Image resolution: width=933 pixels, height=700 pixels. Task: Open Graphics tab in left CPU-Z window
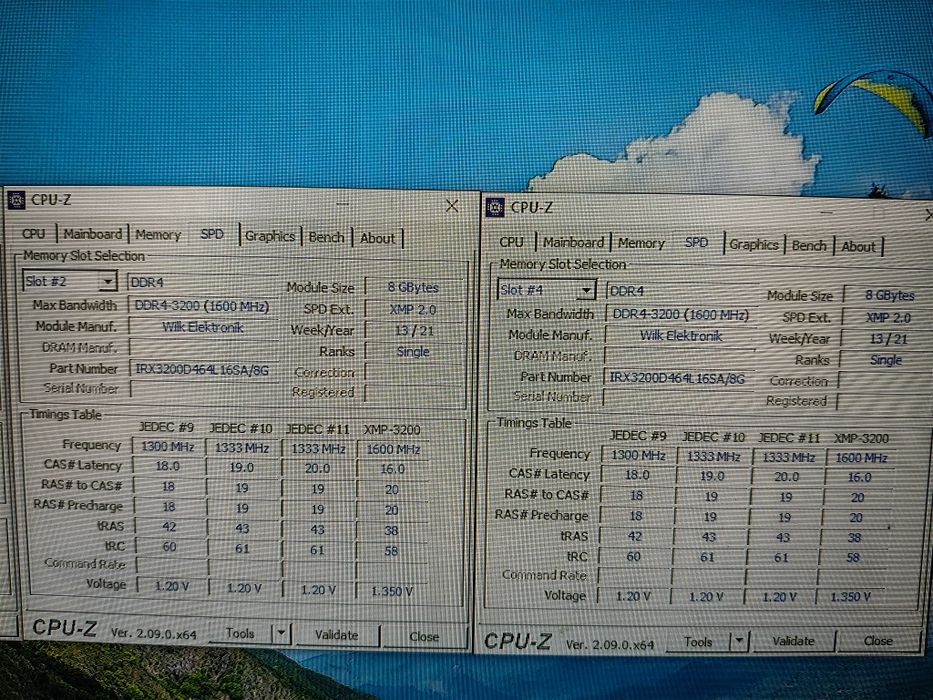tap(270, 236)
